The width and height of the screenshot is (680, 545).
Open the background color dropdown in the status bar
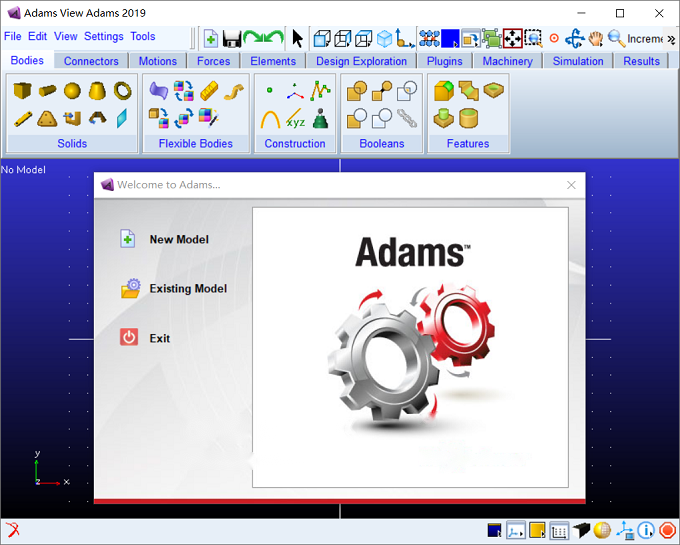(x=494, y=530)
